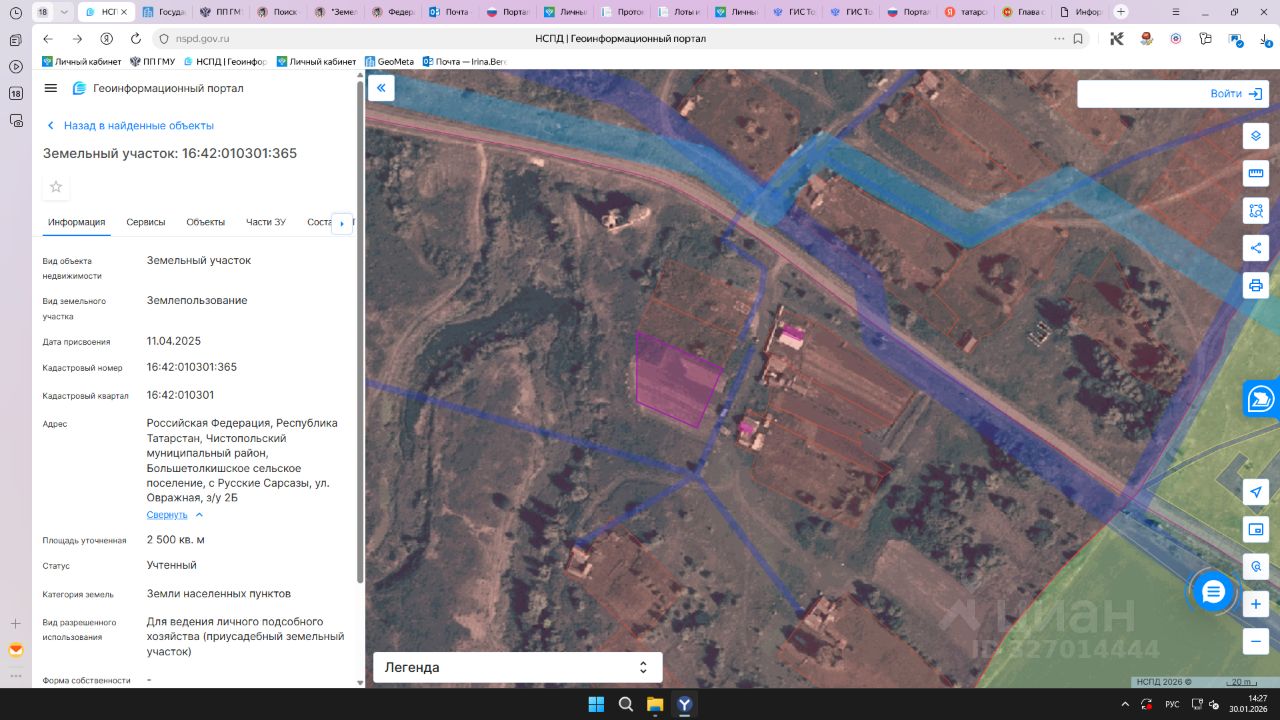This screenshot has width=1280, height=720.
Task: Activate the ruler measurement tool
Action: pyautogui.click(x=1256, y=174)
